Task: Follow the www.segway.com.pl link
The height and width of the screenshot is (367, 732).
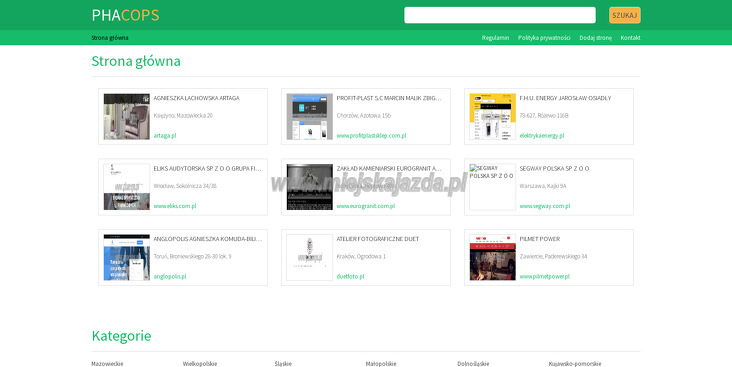Action: (x=545, y=206)
